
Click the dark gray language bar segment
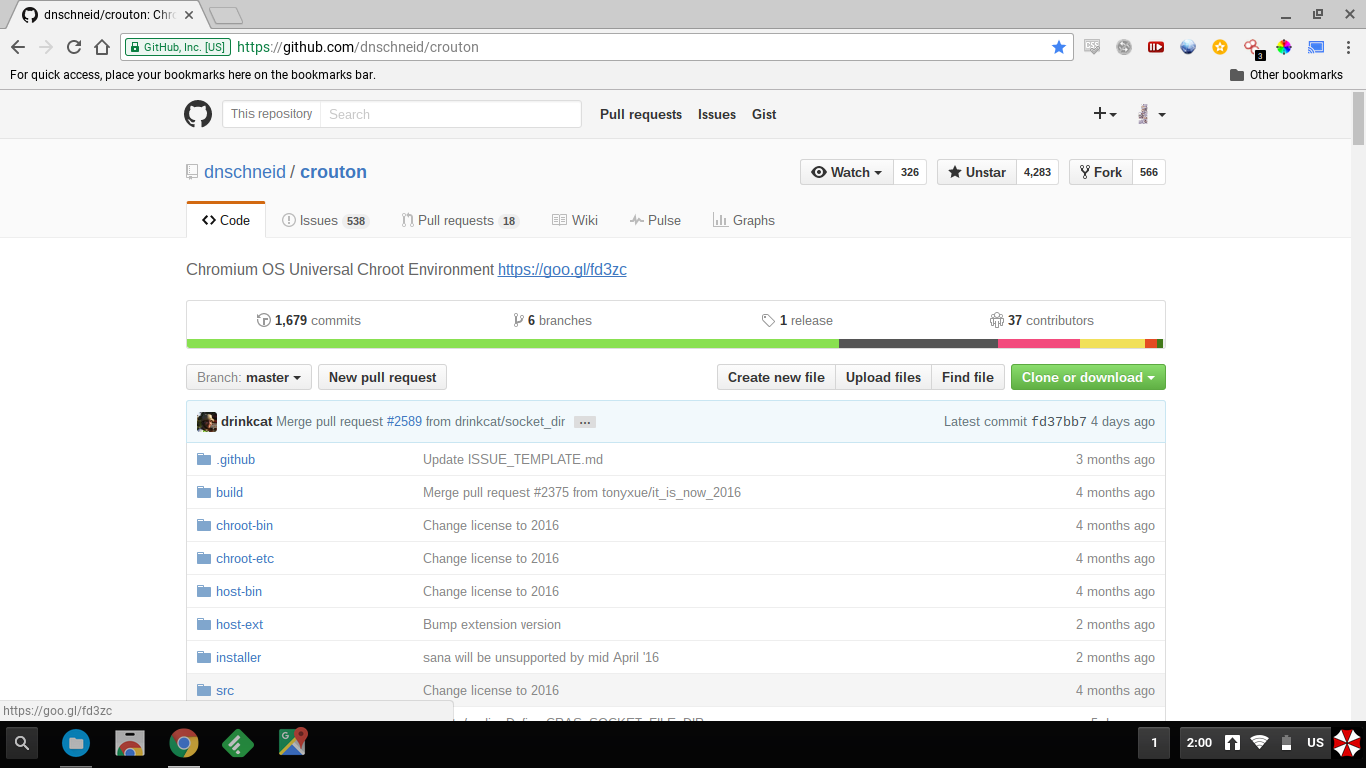[x=918, y=344]
